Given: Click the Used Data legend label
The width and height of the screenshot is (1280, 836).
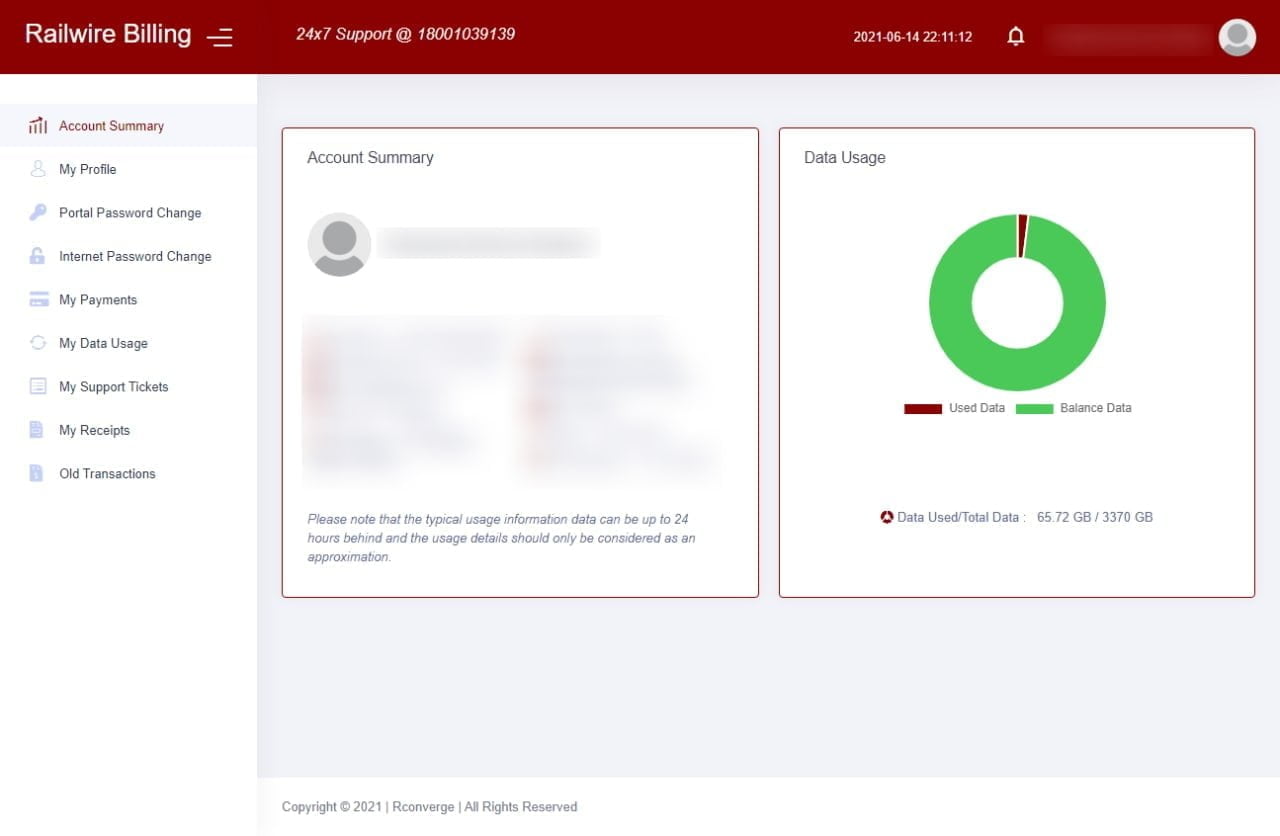Looking at the screenshot, I should [977, 408].
